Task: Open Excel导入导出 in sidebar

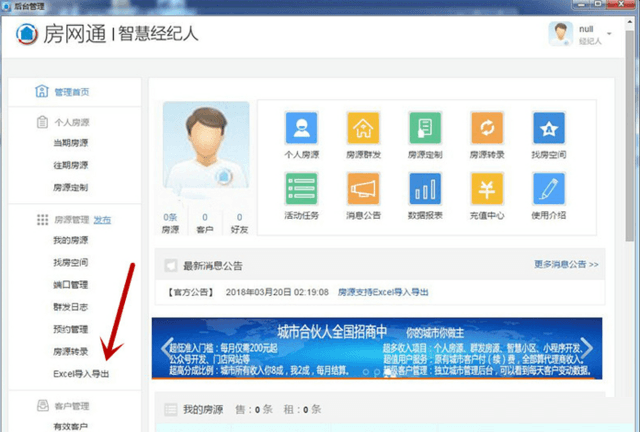Action: tap(81, 374)
